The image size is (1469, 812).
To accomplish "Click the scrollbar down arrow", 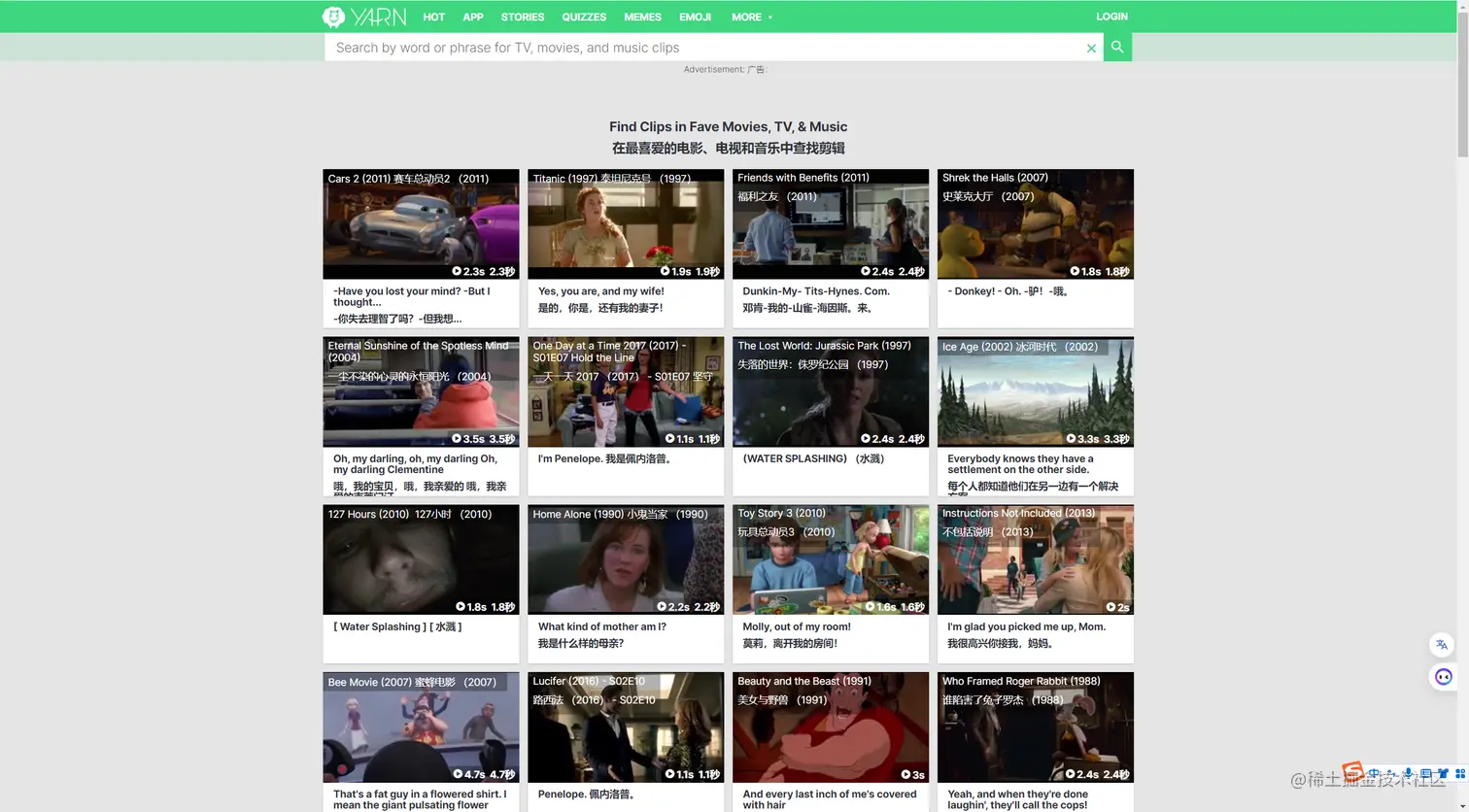I will coord(1462,805).
